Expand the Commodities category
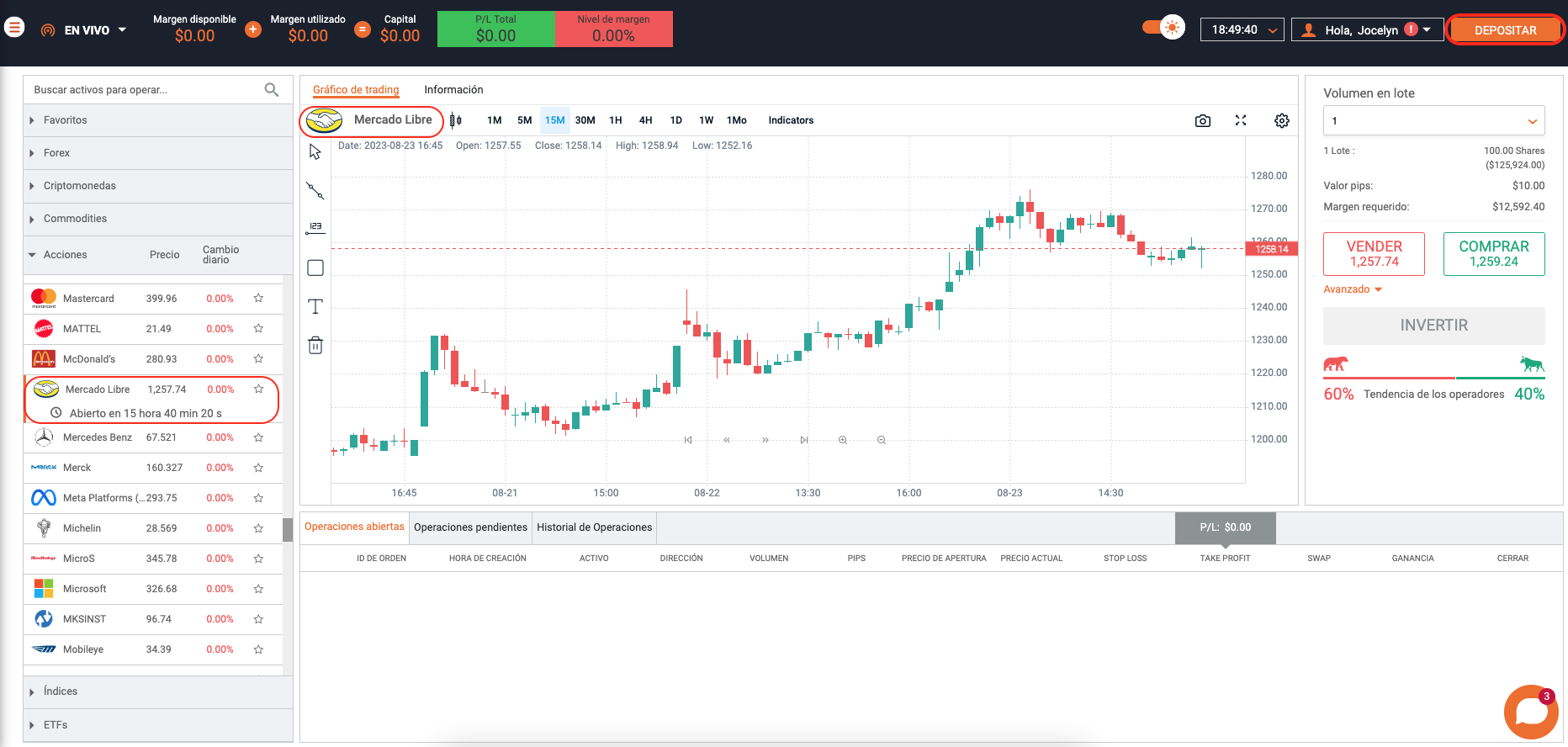Image resolution: width=1568 pixels, height=747 pixels. (158, 219)
